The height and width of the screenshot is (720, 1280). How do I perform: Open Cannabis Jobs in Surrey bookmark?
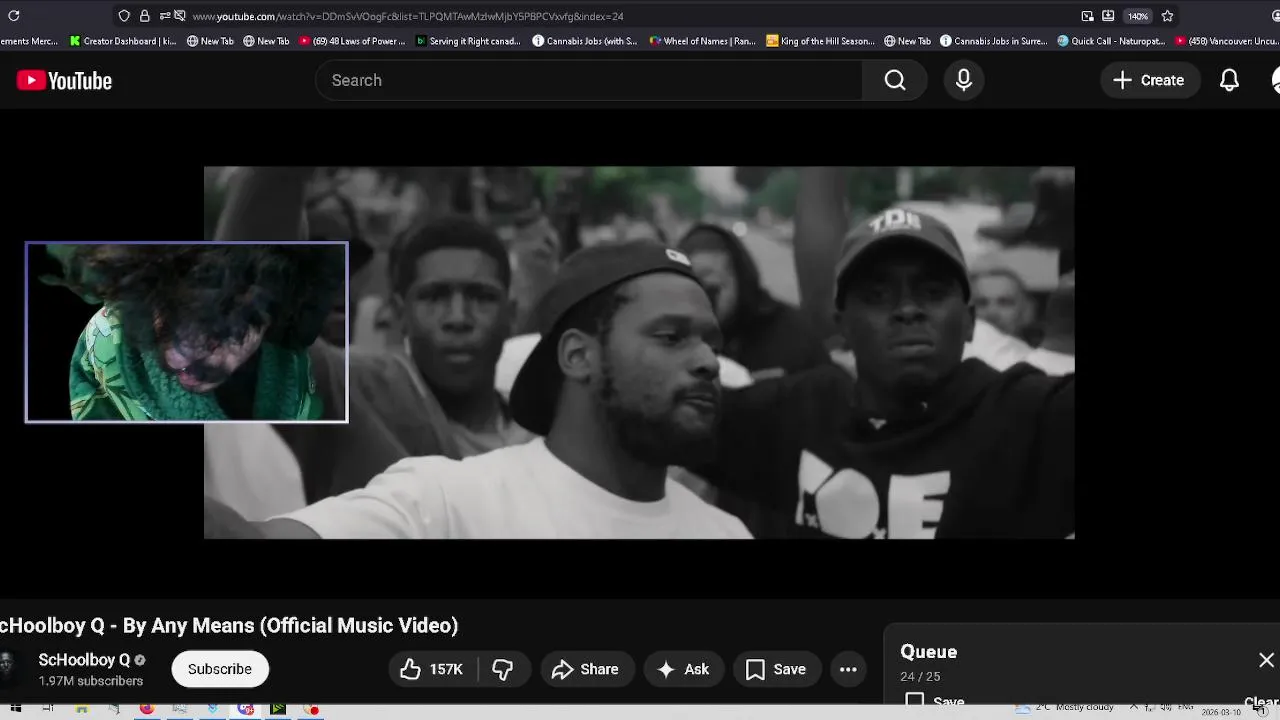point(994,41)
